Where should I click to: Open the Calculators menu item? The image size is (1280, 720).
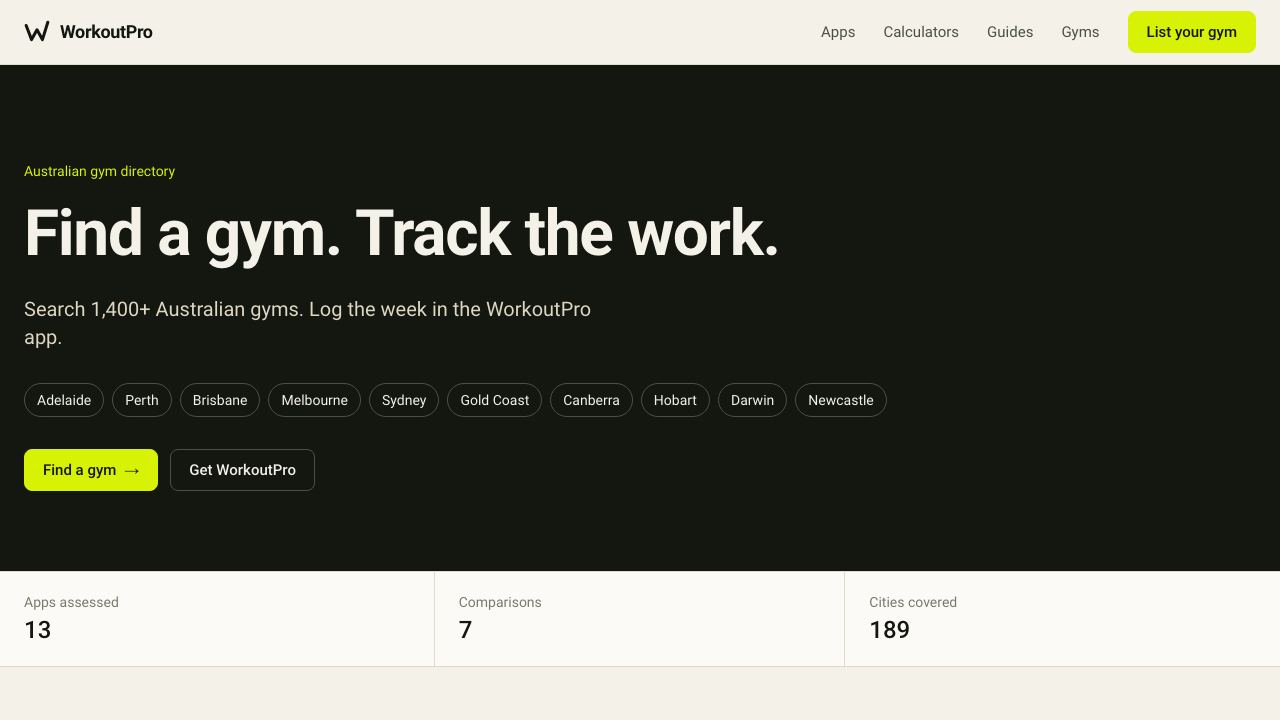(921, 32)
